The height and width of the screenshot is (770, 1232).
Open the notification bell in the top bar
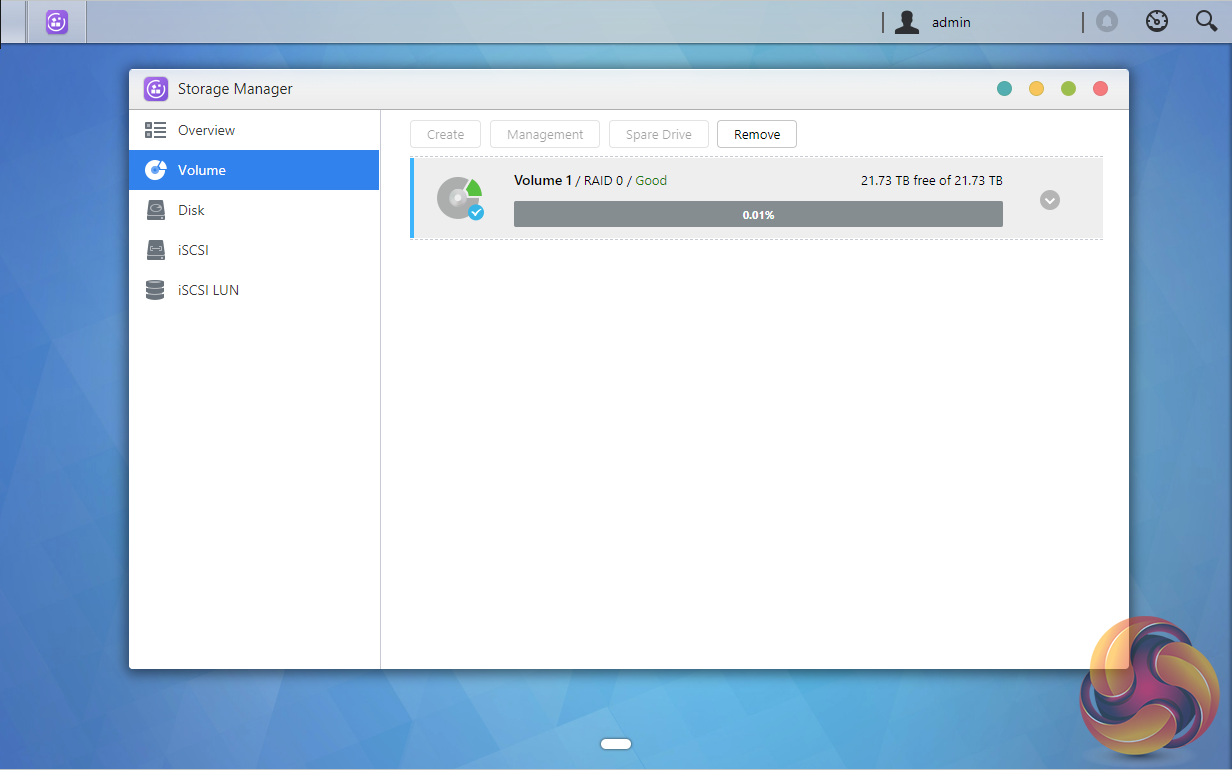pyautogui.click(x=1106, y=22)
